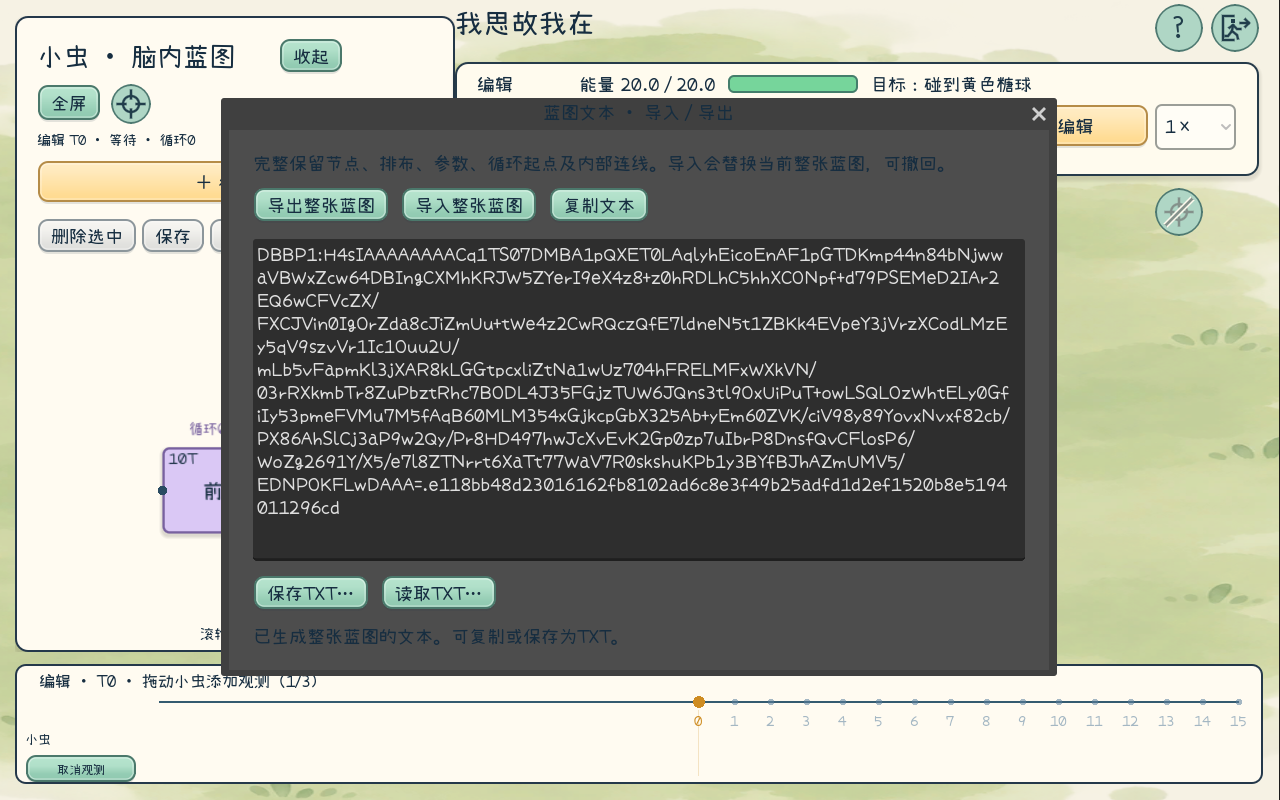Click the node's left connection port
Viewport: 1280px width, 800px height.
tap(162, 490)
